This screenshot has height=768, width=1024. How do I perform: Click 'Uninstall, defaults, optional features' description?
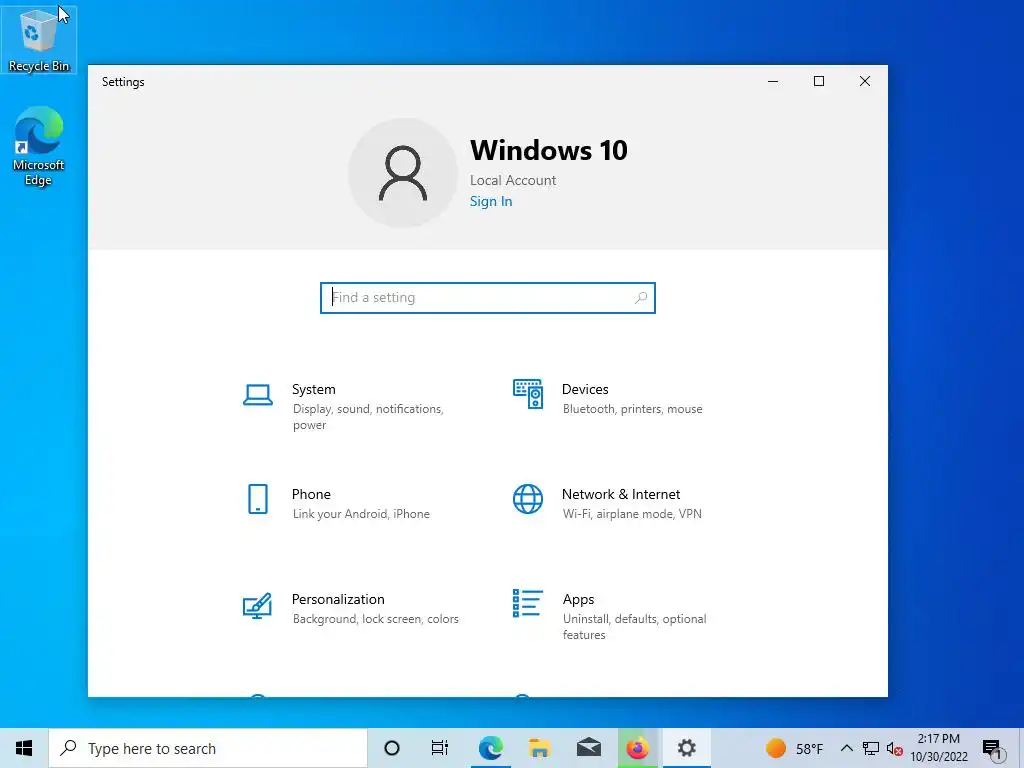pos(634,627)
